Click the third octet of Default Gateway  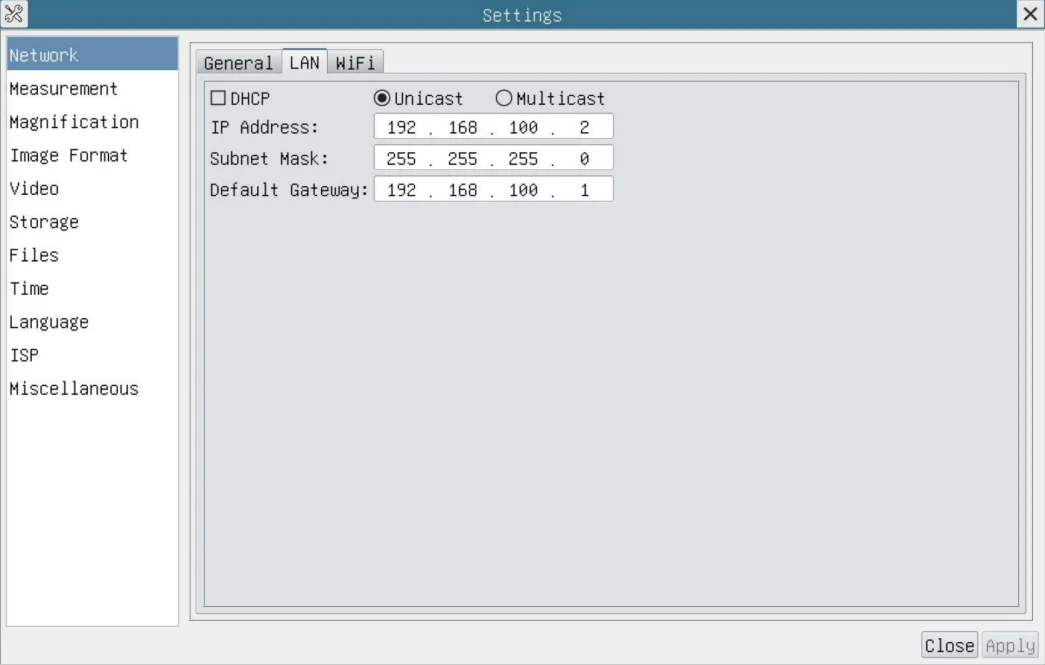coord(523,190)
